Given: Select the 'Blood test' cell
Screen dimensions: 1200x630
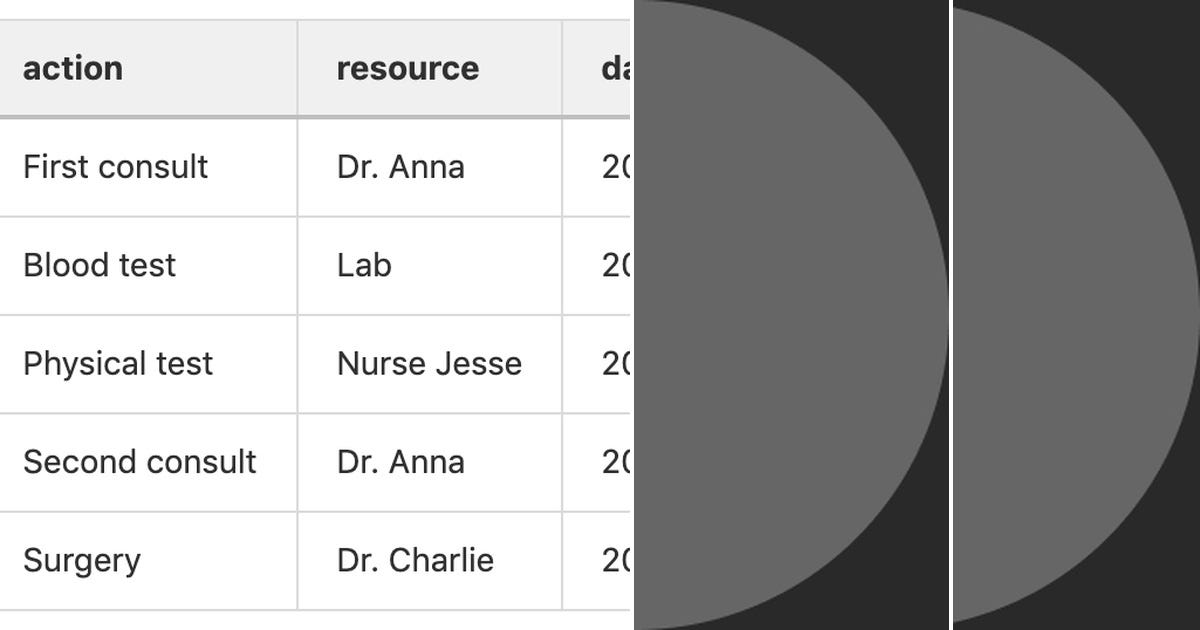Looking at the screenshot, I should tap(148, 265).
